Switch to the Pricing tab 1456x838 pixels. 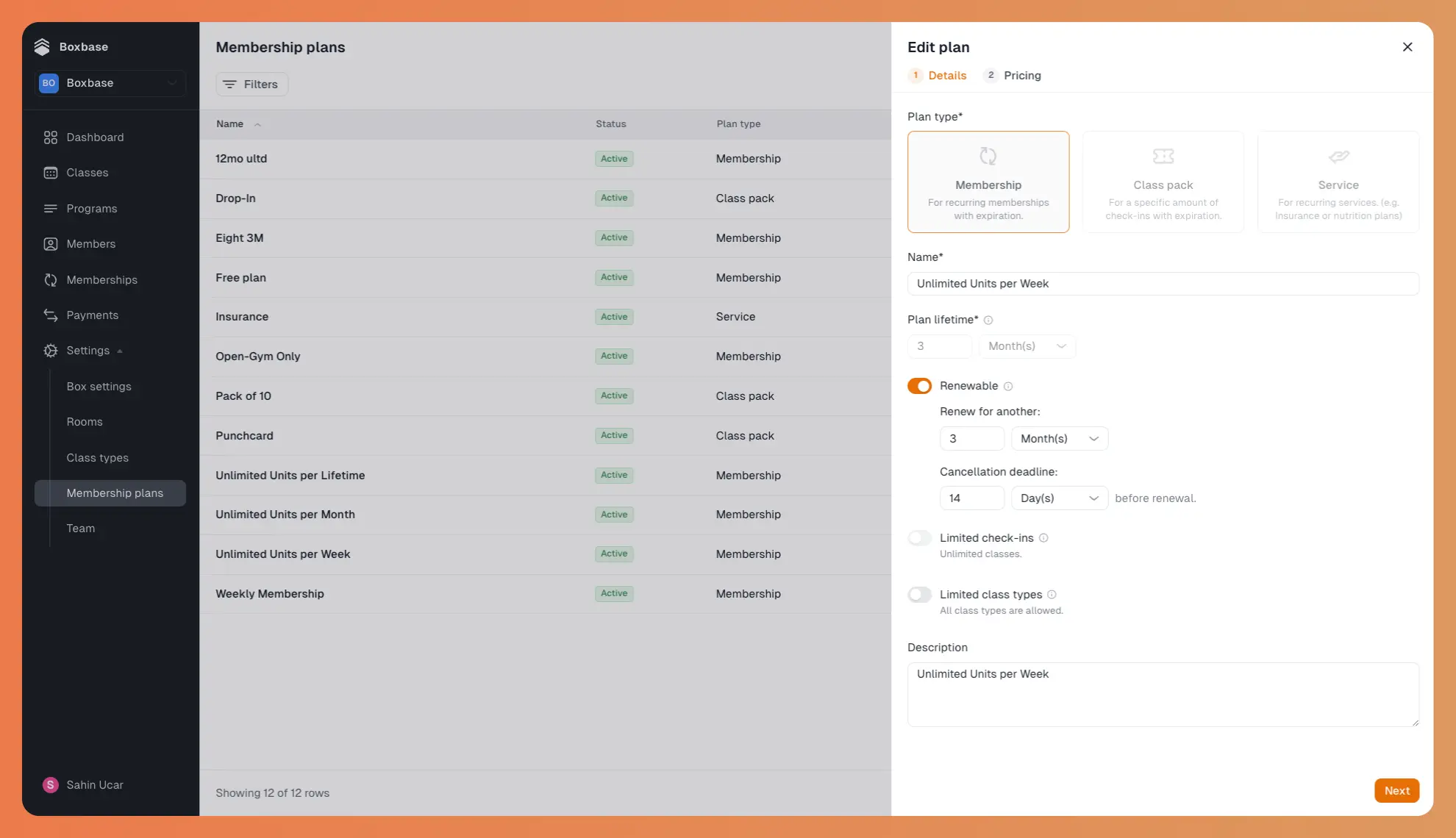1022,75
